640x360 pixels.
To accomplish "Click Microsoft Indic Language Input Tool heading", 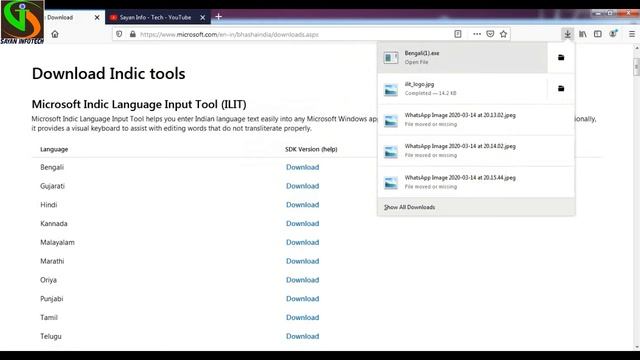I will pos(139,104).
